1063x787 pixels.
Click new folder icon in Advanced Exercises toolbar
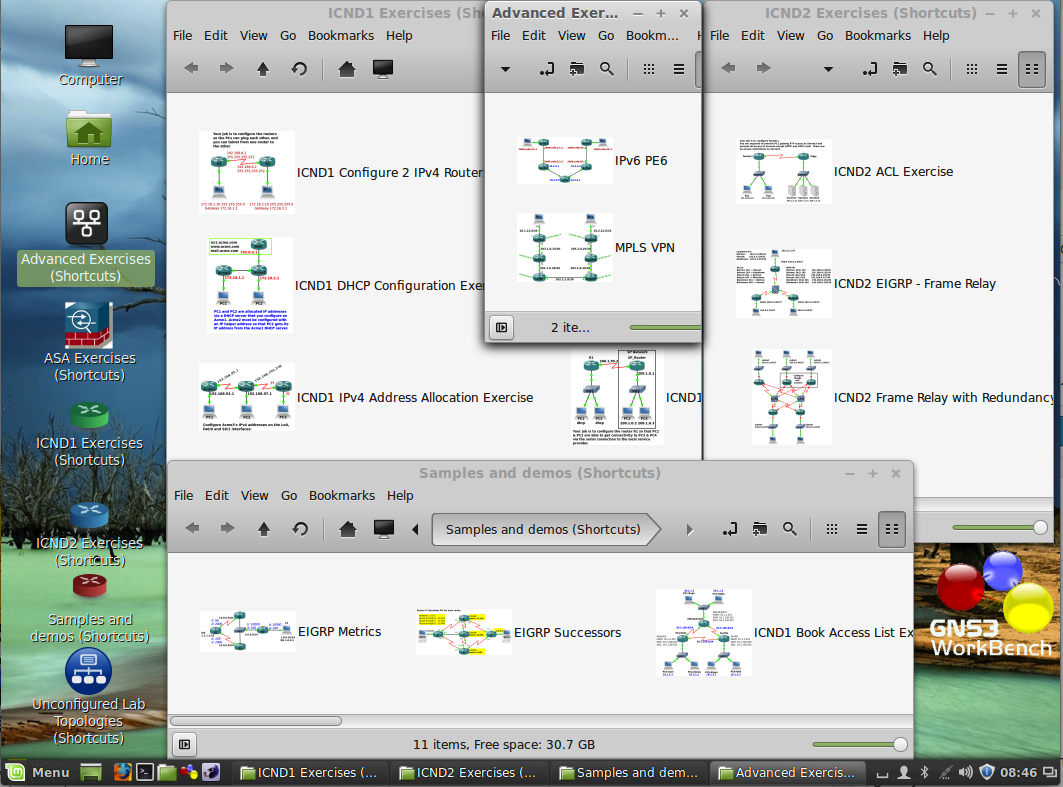[x=576, y=69]
